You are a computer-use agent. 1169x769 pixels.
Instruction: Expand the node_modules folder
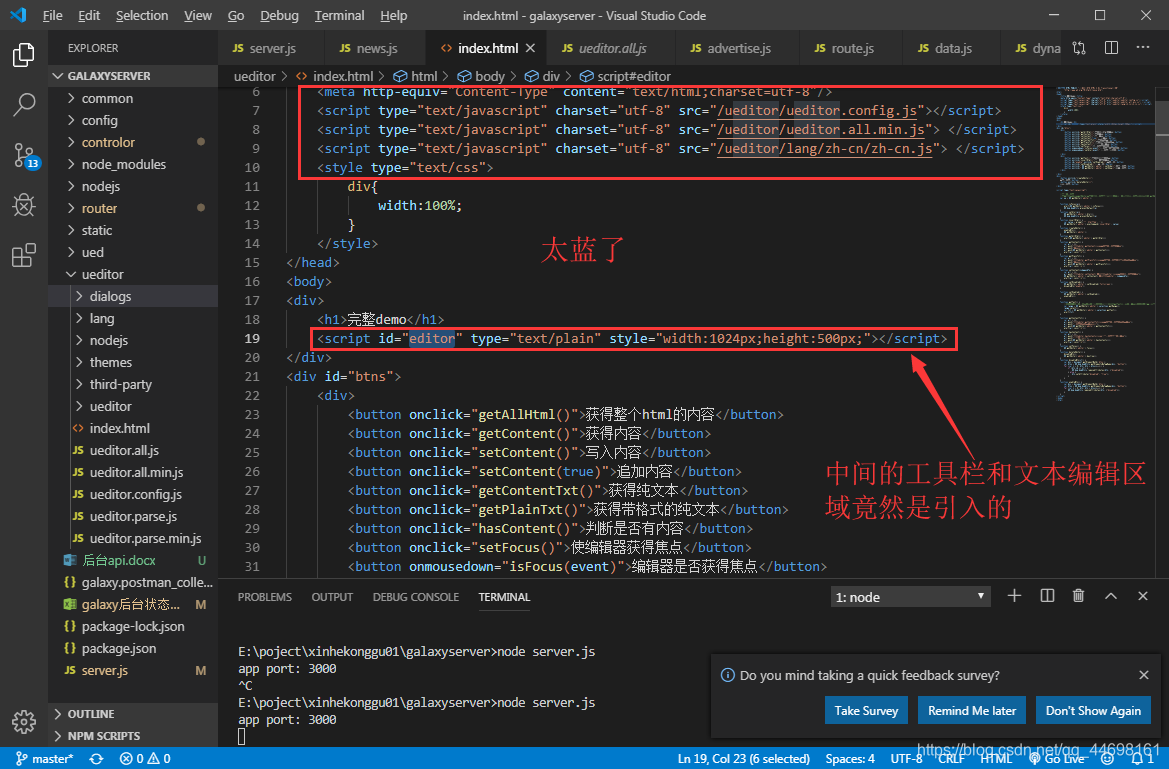point(133,164)
